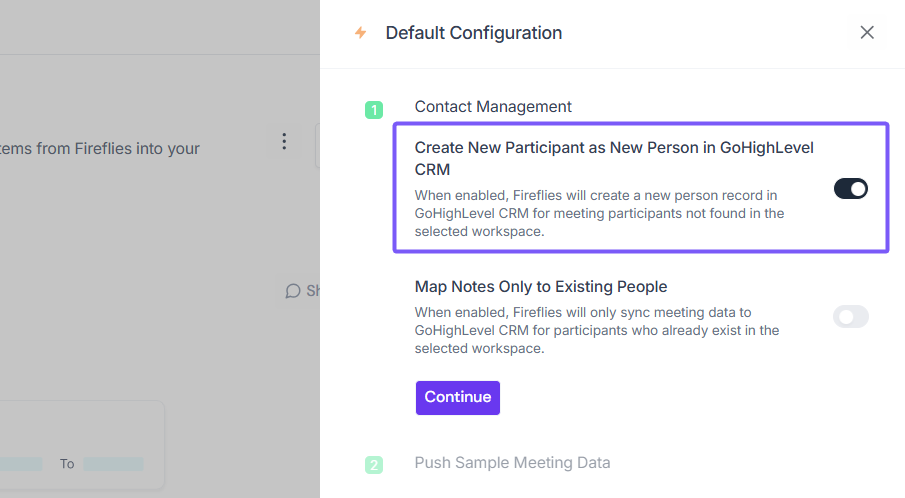
Task: Click the blurred field left of 'To'
Action: (22, 464)
